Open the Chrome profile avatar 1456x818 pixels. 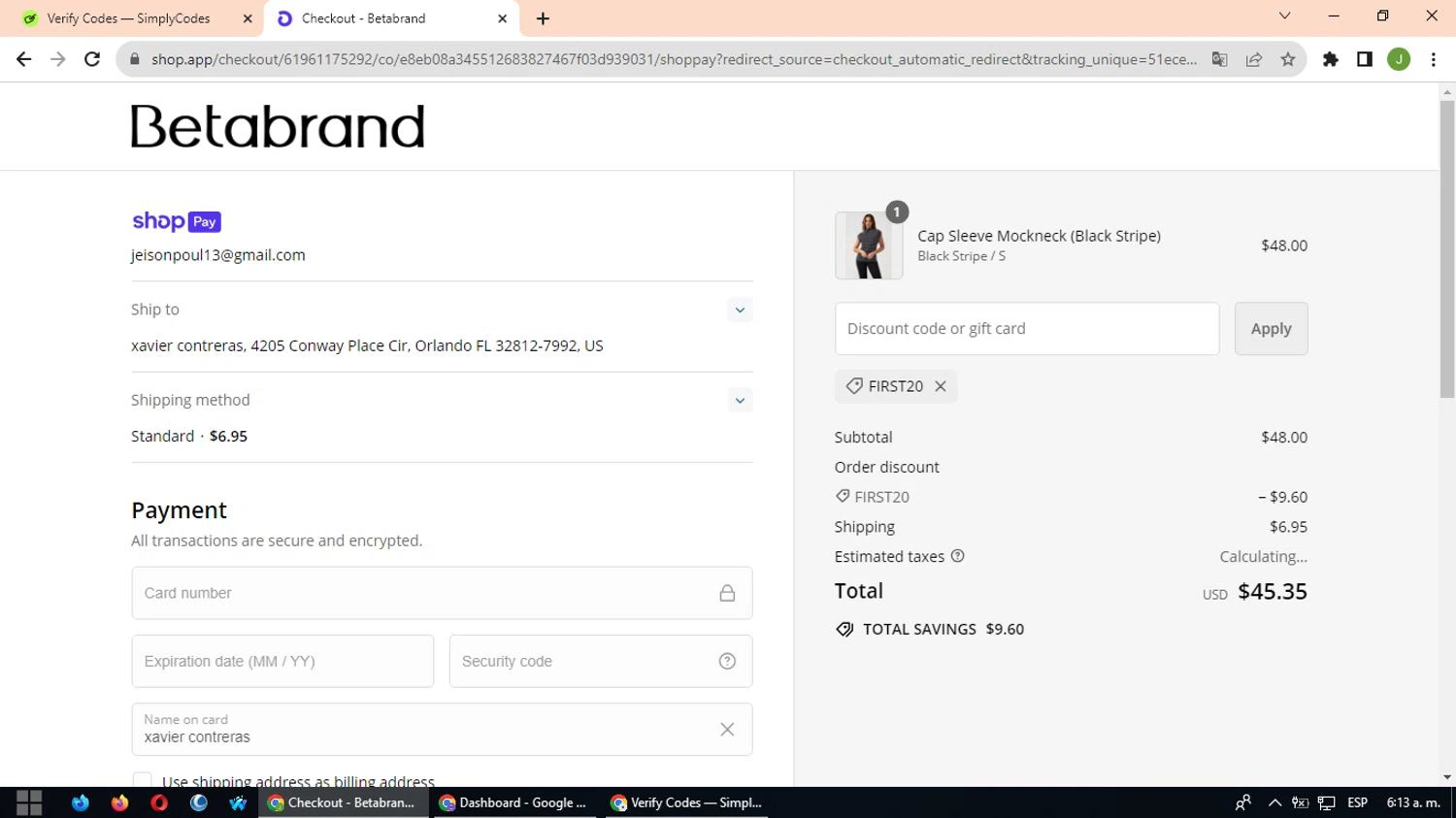(1399, 59)
